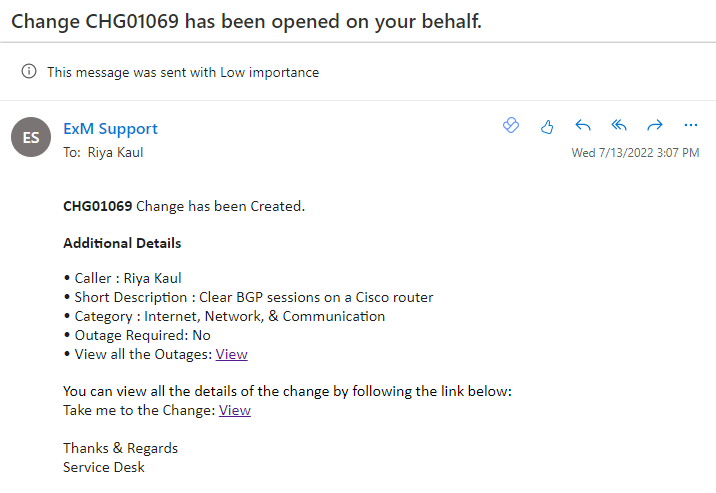Click the Additional Details heading
The image size is (716, 493).
click(x=122, y=243)
